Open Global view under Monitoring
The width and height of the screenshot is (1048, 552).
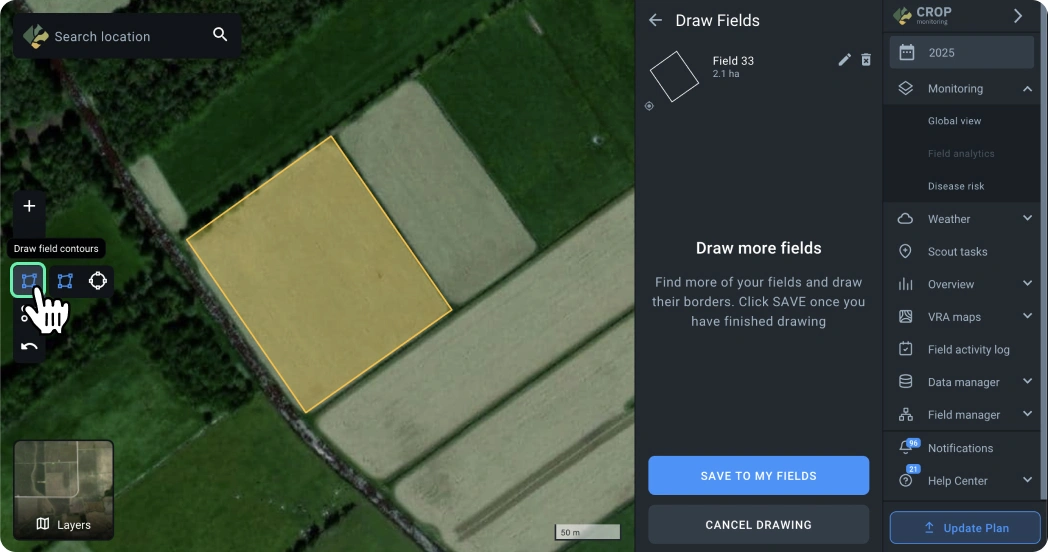click(x=954, y=121)
